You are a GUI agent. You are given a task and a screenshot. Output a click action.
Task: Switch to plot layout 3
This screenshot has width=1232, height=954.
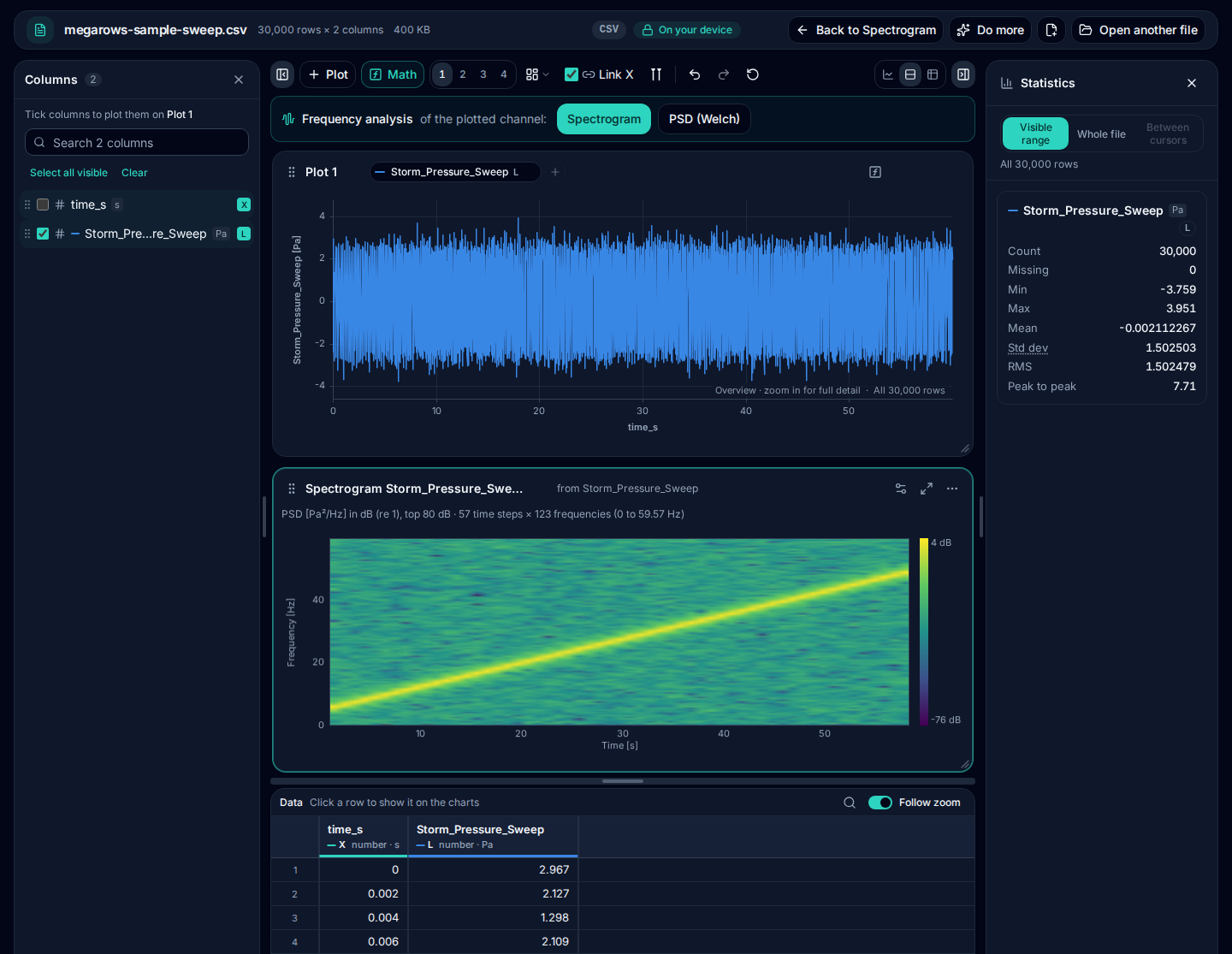[x=483, y=74]
